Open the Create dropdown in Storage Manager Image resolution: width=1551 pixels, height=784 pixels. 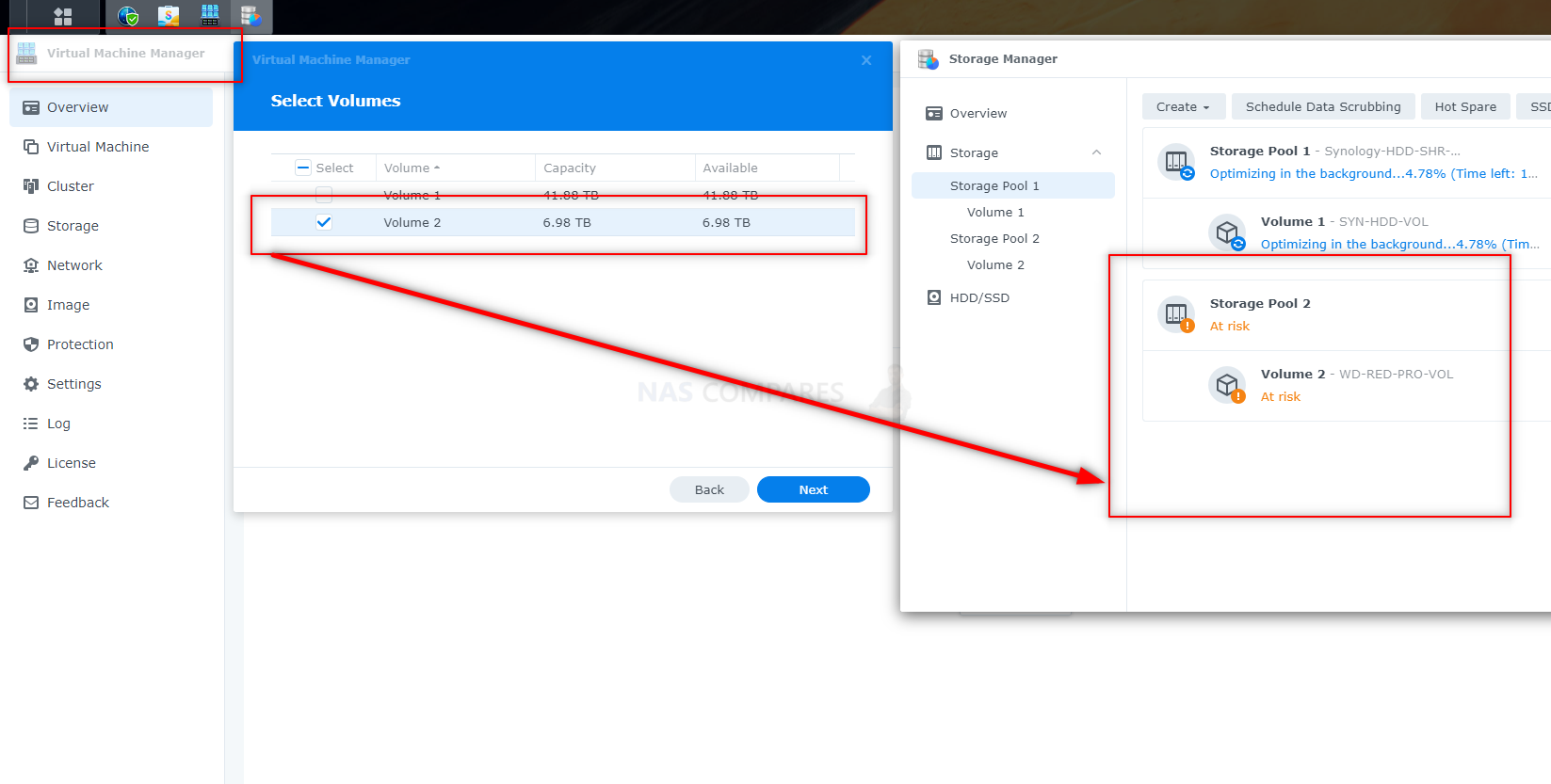[x=1184, y=106]
